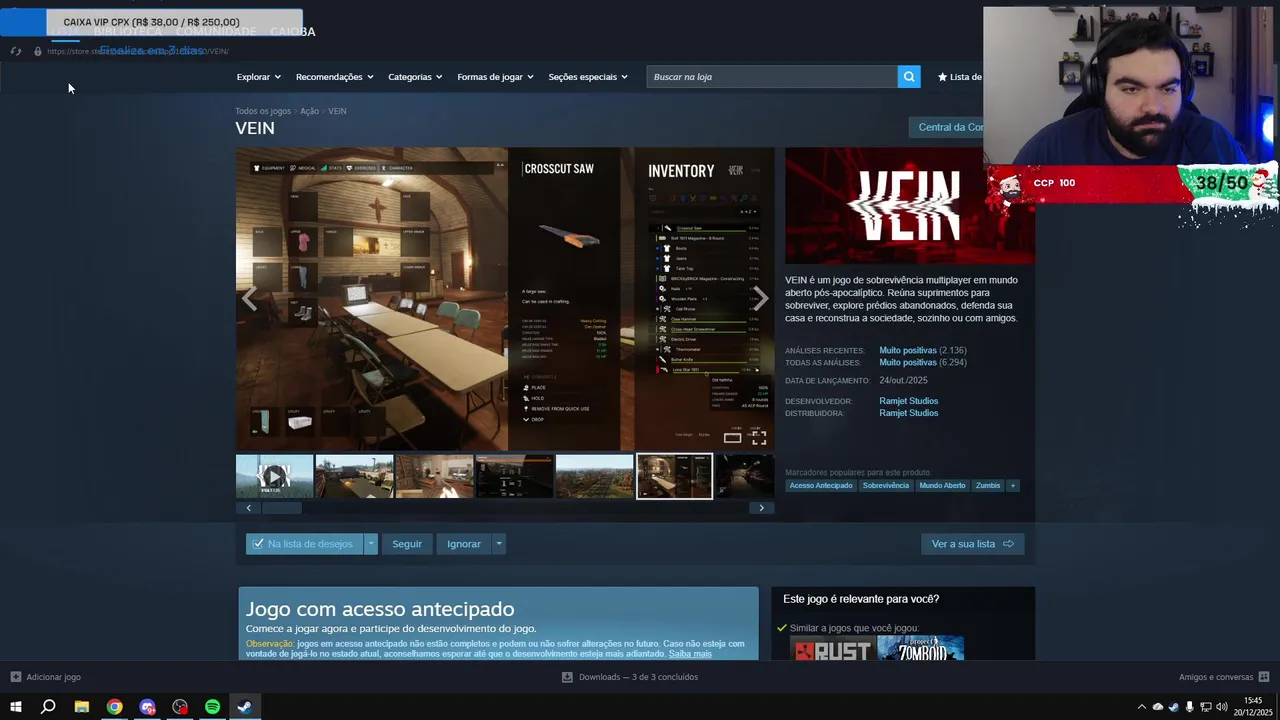Click Downloads 3 de 3 concluídos text
This screenshot has height=720, width=1280.
click(638, 677)
